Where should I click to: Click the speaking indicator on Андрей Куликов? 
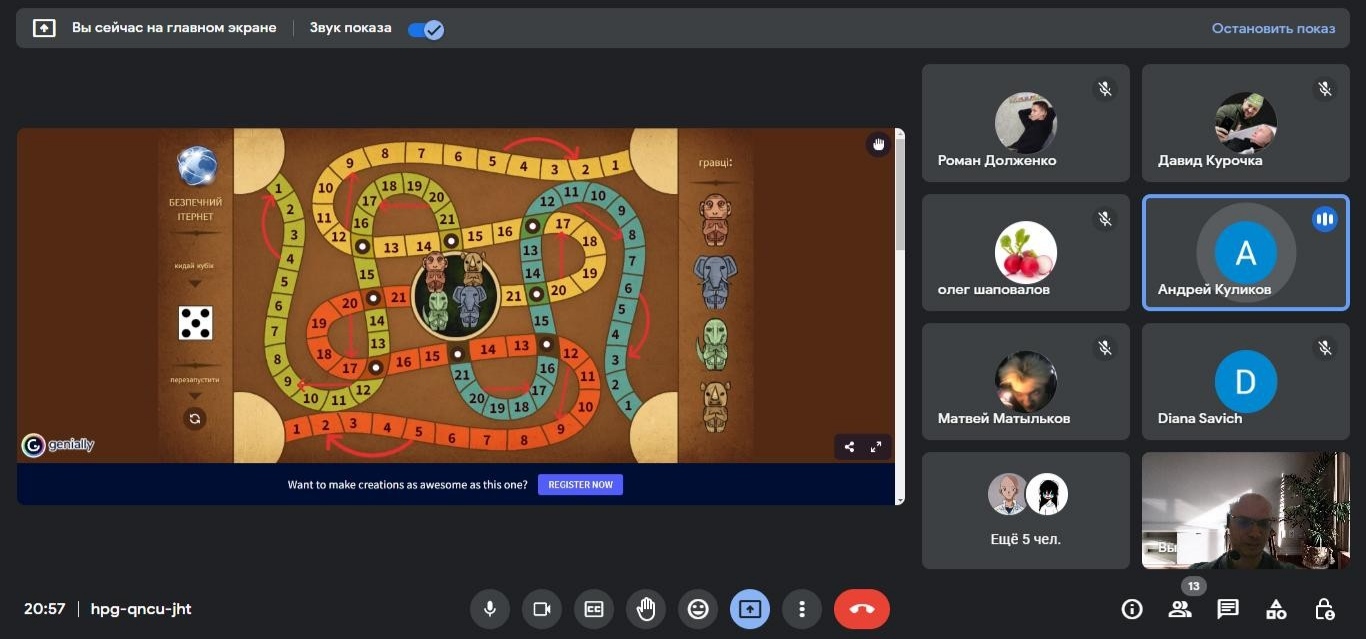coord(1325,218)
